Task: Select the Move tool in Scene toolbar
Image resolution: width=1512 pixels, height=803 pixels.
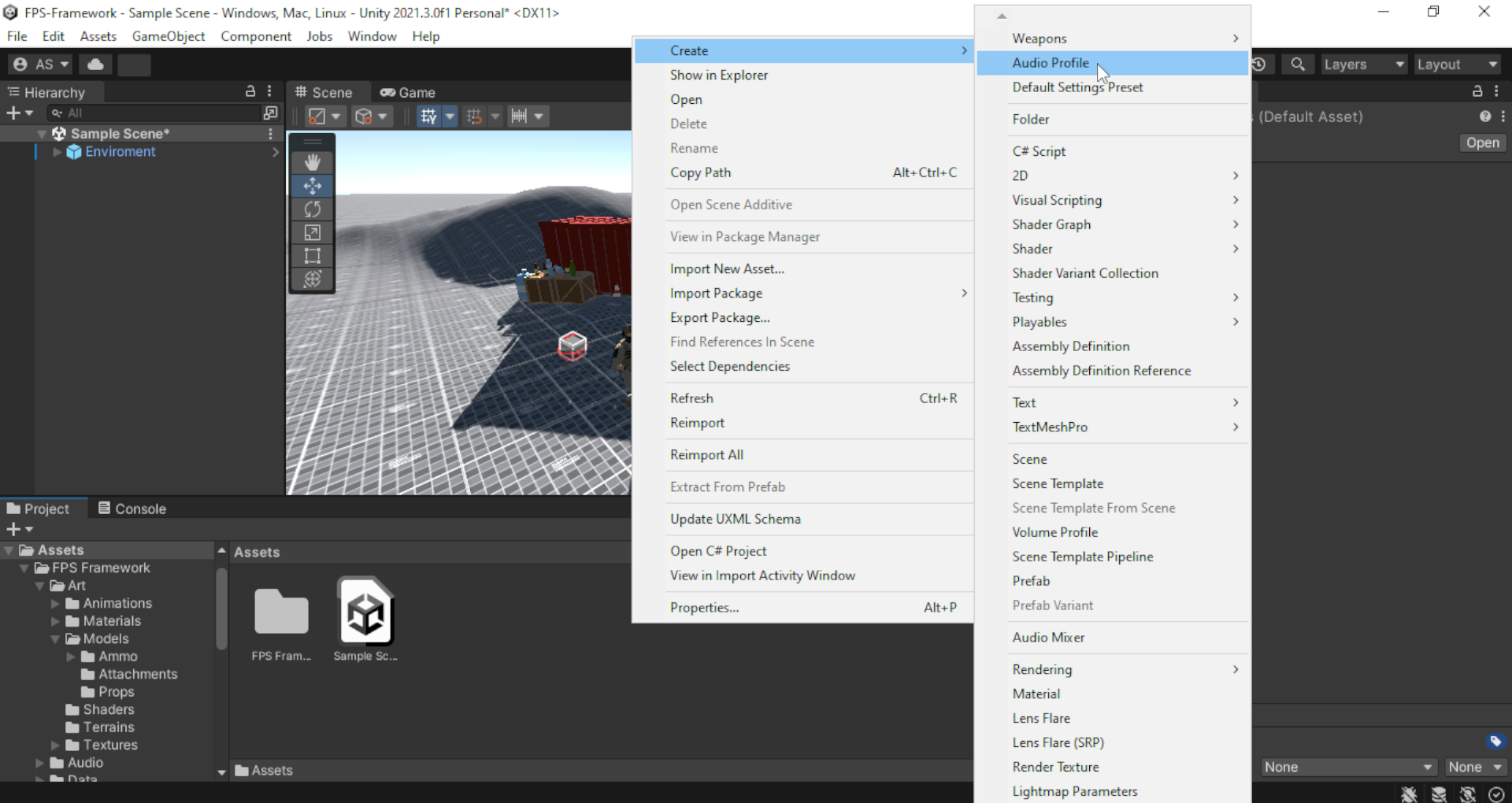Action: click(313, 186)
